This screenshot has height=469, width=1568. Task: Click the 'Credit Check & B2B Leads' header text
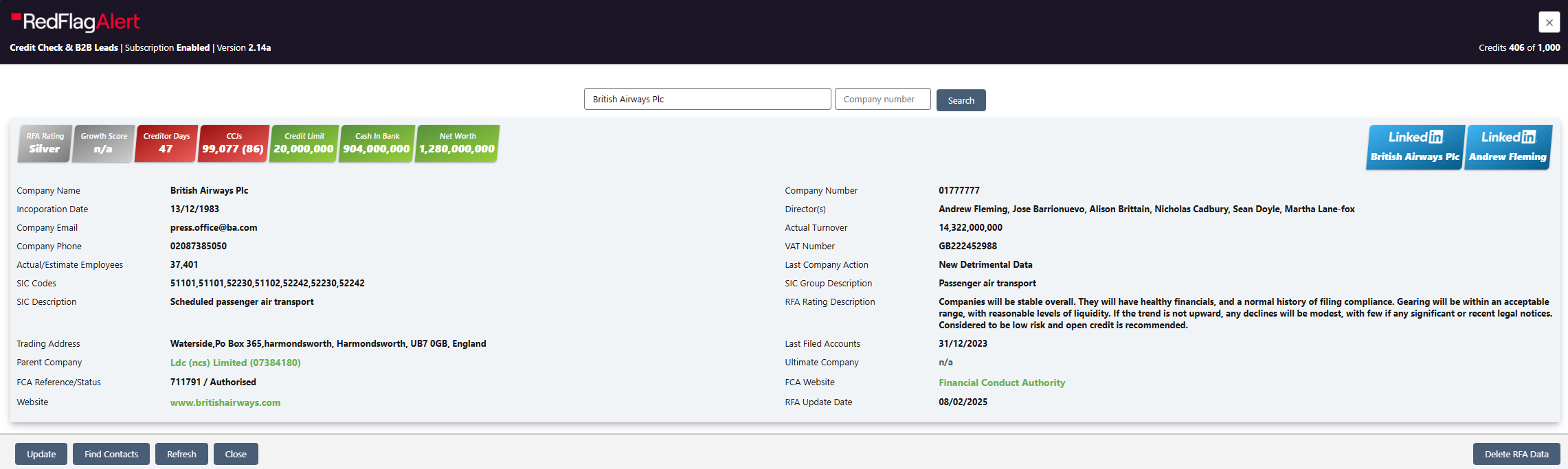click(64, 47)
